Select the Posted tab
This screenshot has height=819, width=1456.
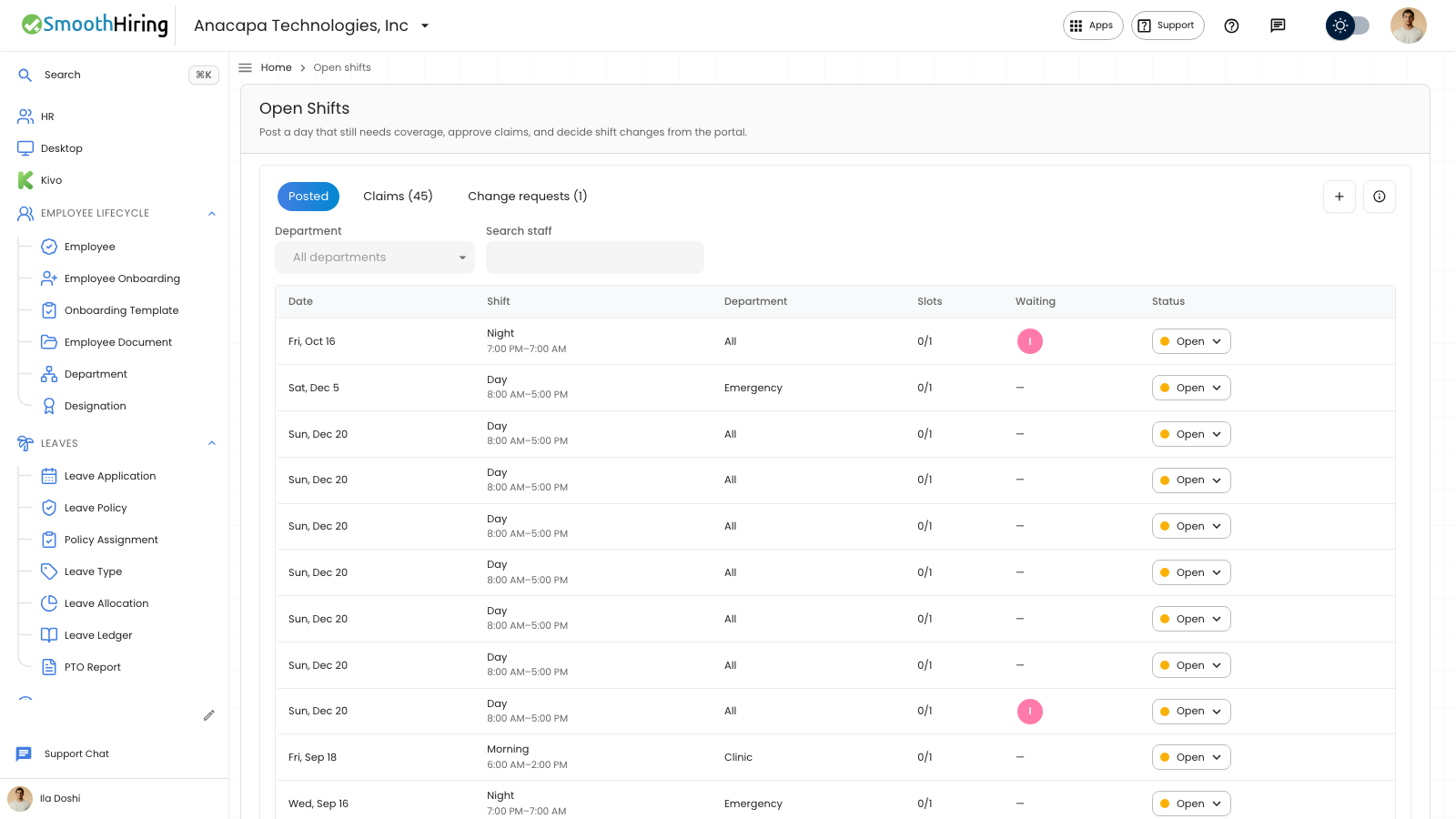(308, 197)
